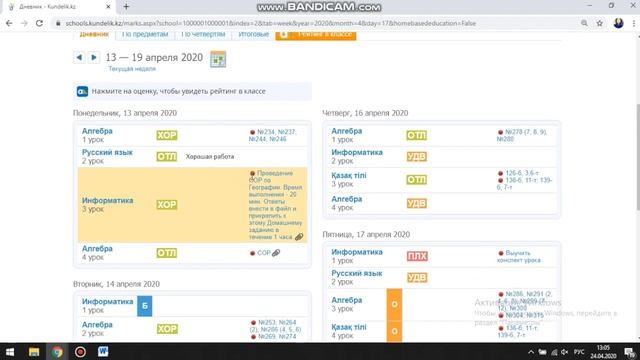Click the blue Б marker on Tuesday Информатика

pyautogui.click(x=144, y=306)
